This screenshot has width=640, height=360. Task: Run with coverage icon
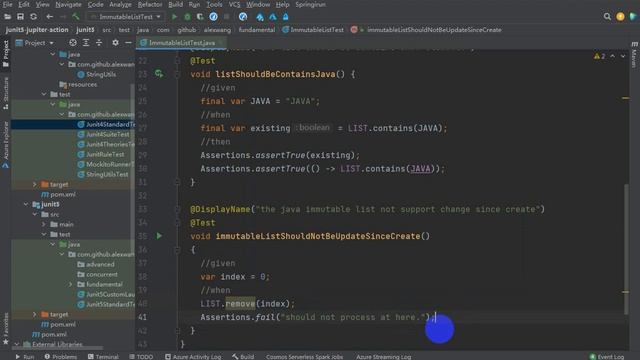[x=200, y=17]
